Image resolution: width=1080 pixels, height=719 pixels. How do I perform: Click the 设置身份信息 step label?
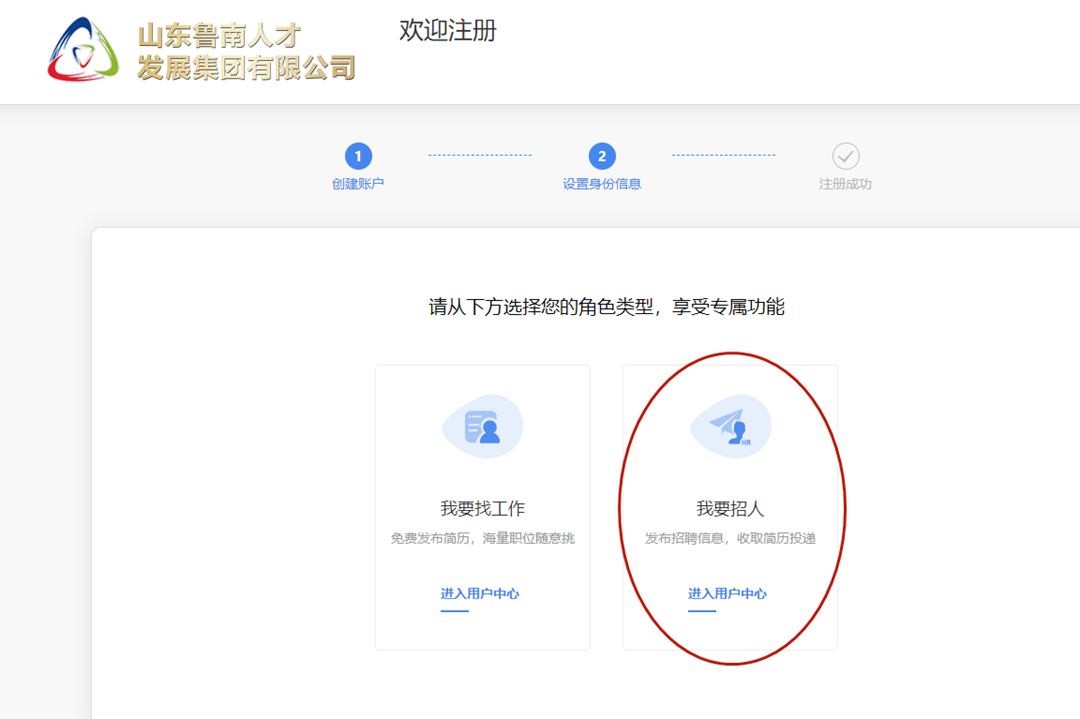[x=602, y=184]
